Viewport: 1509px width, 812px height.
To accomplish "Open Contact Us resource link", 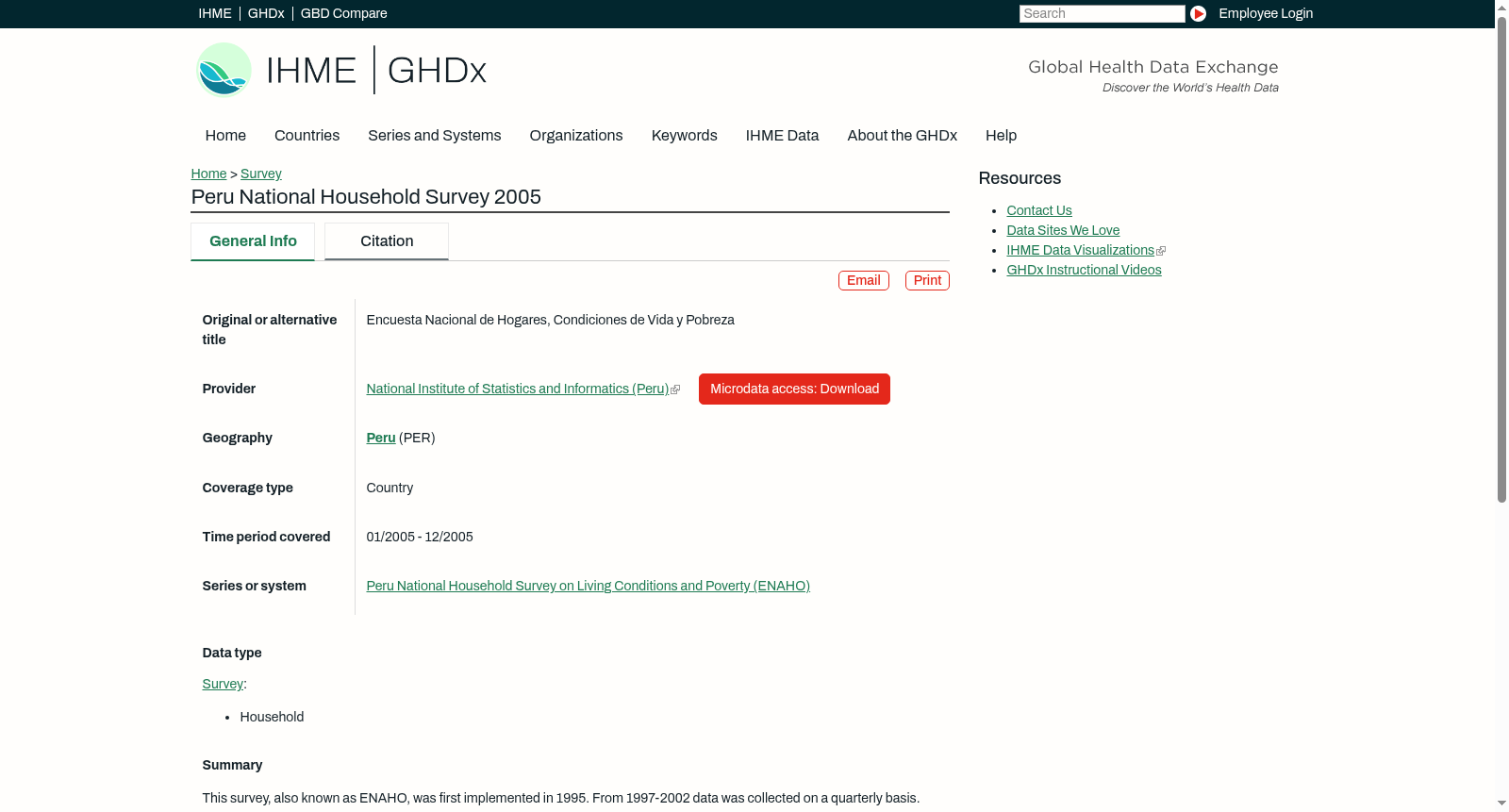I will tap(1039, 210).
